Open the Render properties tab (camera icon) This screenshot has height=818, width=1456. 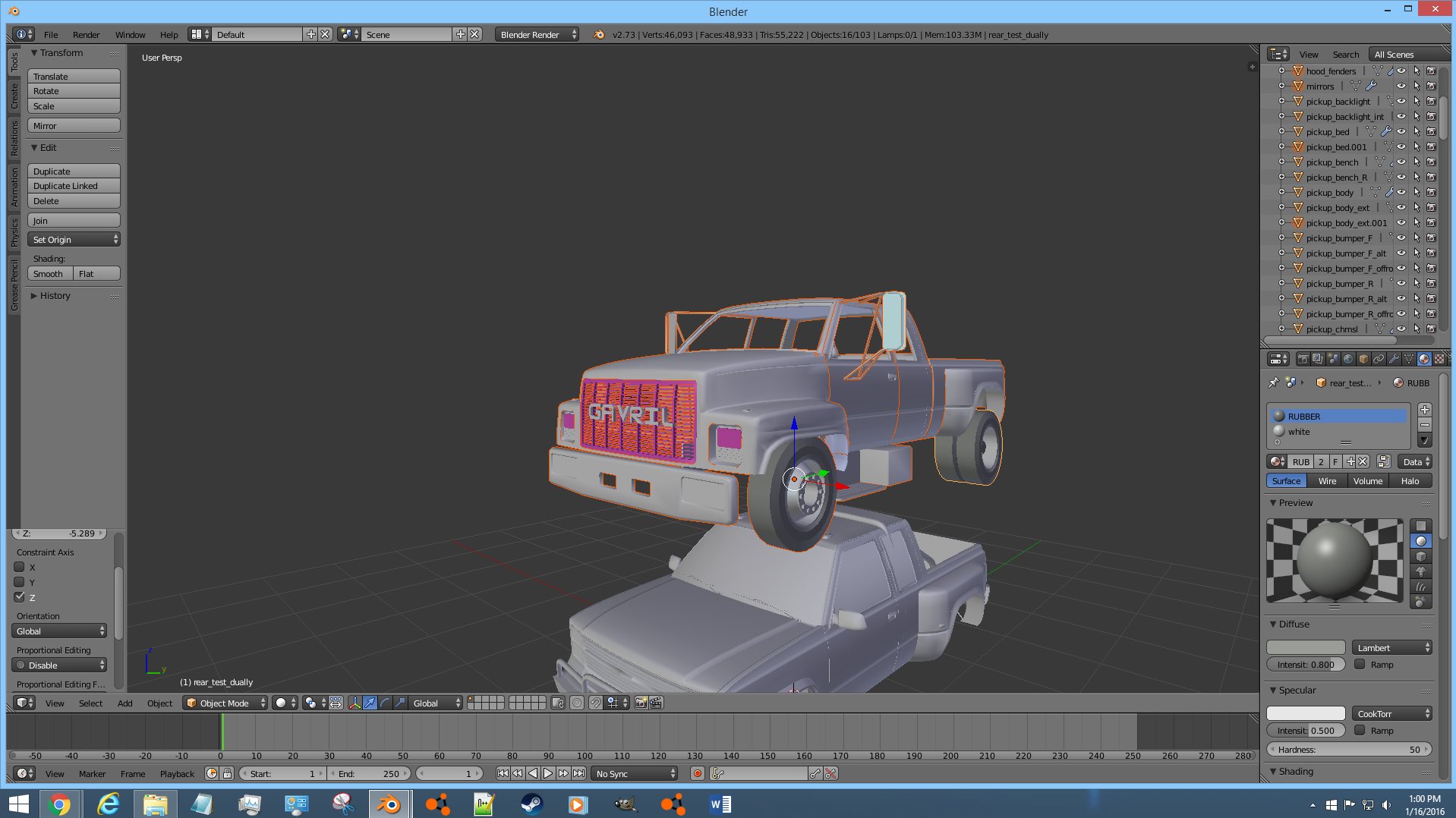tap(1303, 359)
